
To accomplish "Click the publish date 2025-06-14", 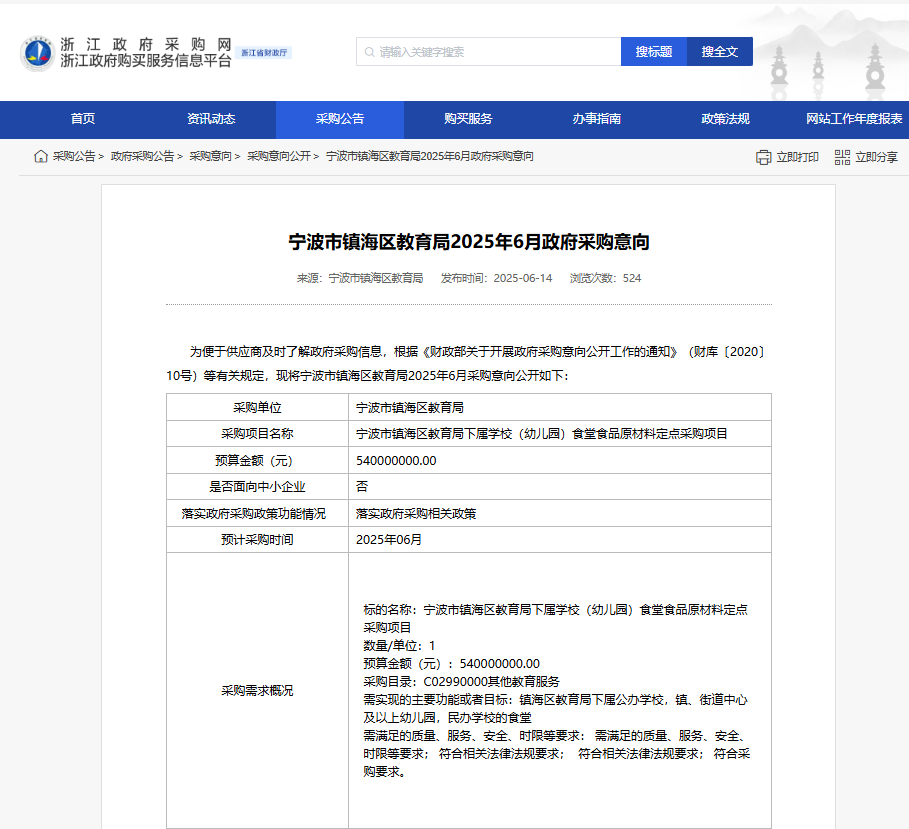I will click(x=523, y=278).
